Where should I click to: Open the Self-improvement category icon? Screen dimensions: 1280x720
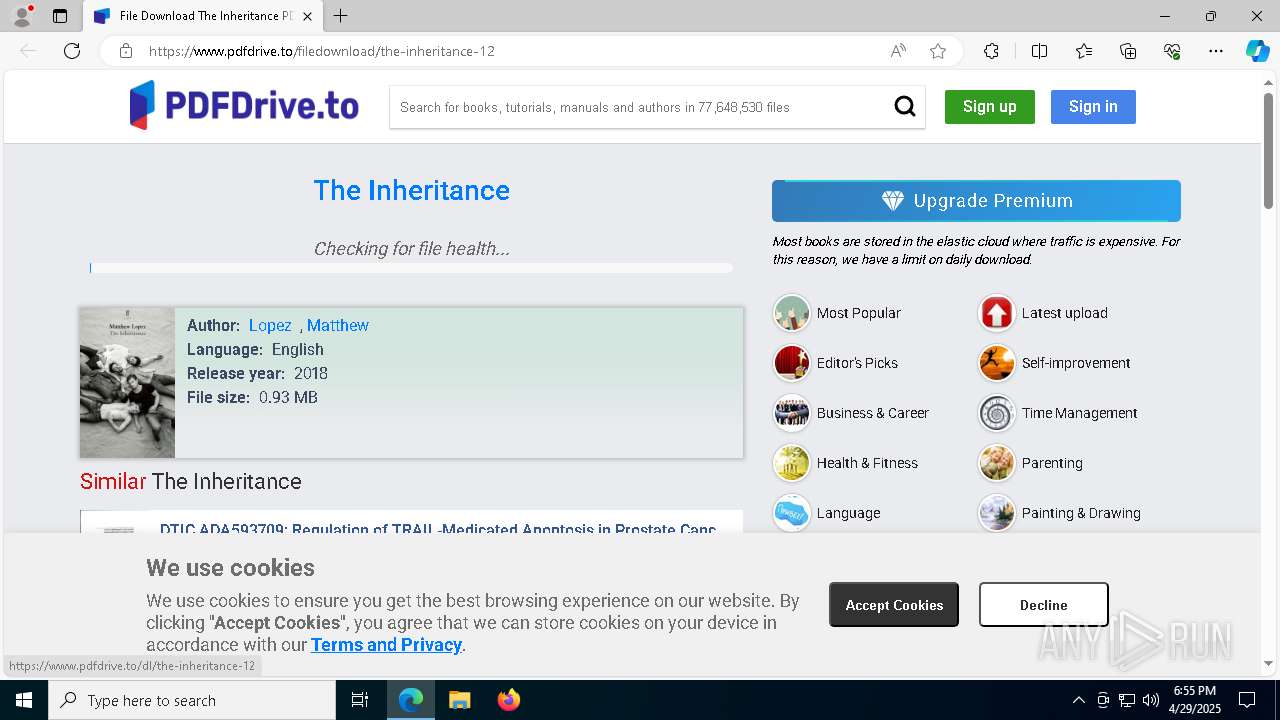pyautogui.click(x=997, y=363)
